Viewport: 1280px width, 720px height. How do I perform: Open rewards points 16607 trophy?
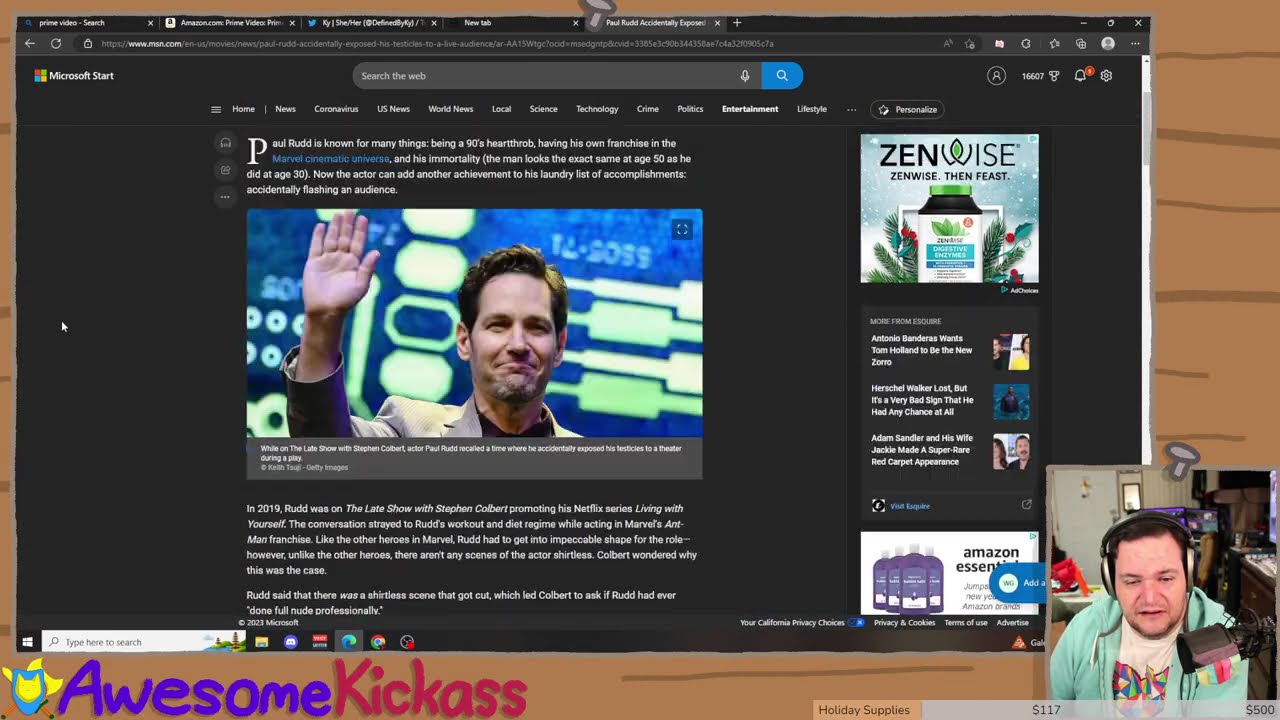pos(1040,76)
